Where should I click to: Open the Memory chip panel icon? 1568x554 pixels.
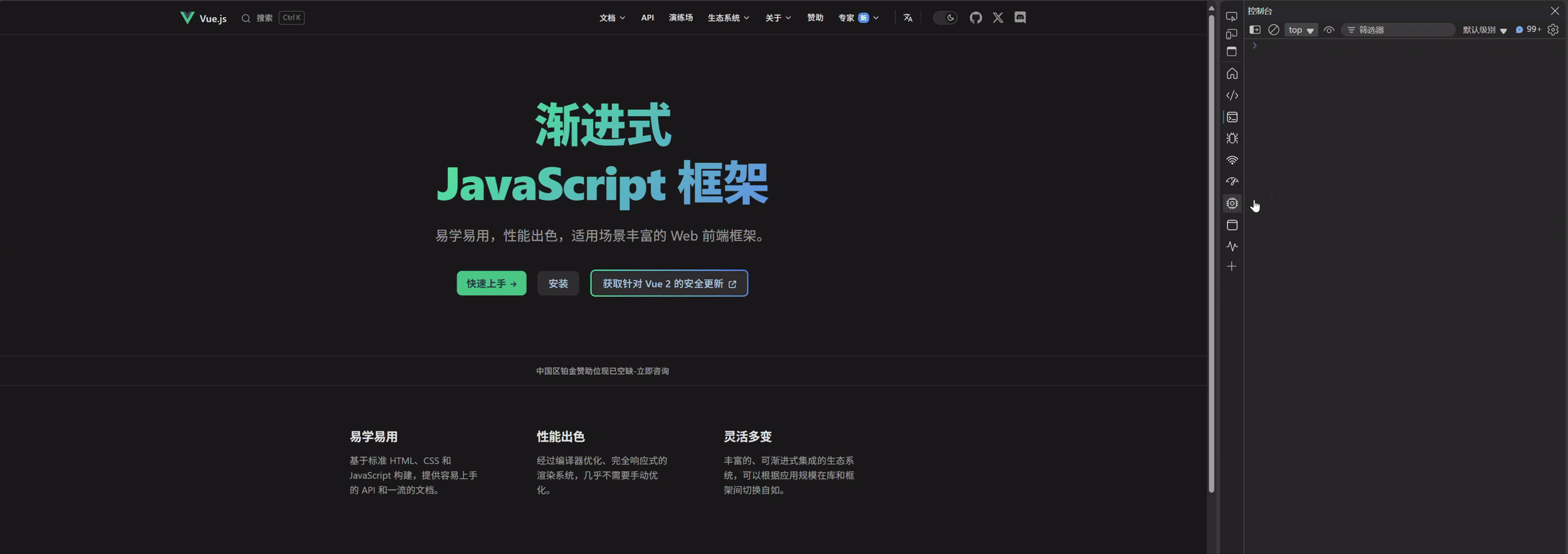pos(1232,203)
